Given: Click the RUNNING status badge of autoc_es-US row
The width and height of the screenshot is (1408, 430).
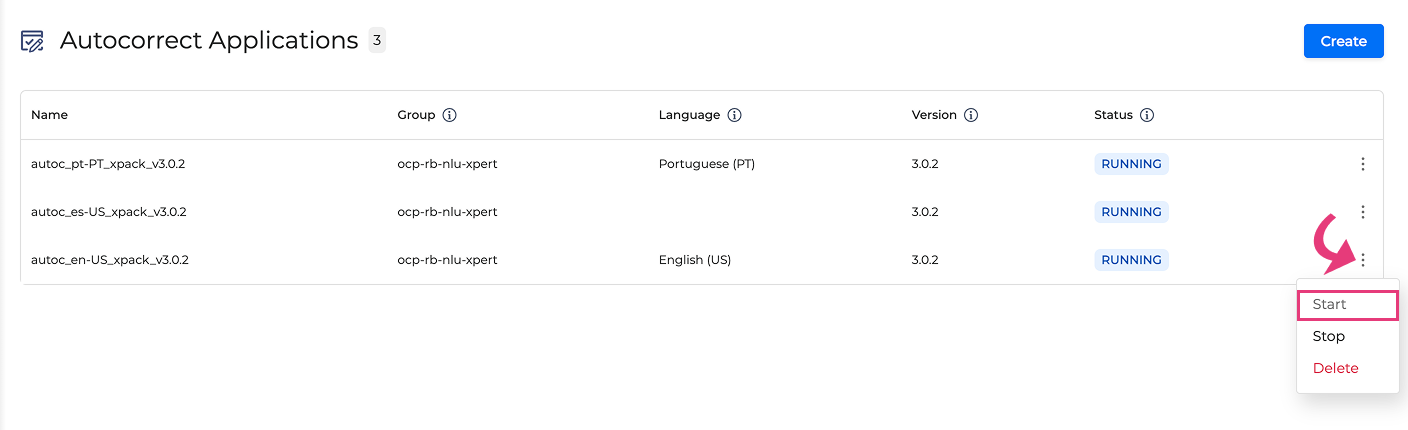Looking at the screenshot, I should click(x=1131, y=212).
